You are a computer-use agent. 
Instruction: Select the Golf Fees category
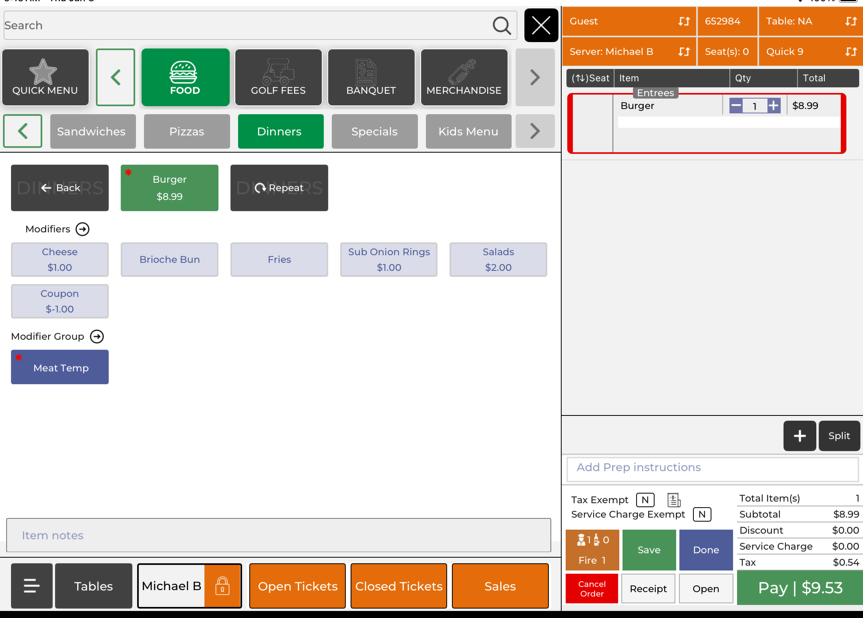coord(278,78)
